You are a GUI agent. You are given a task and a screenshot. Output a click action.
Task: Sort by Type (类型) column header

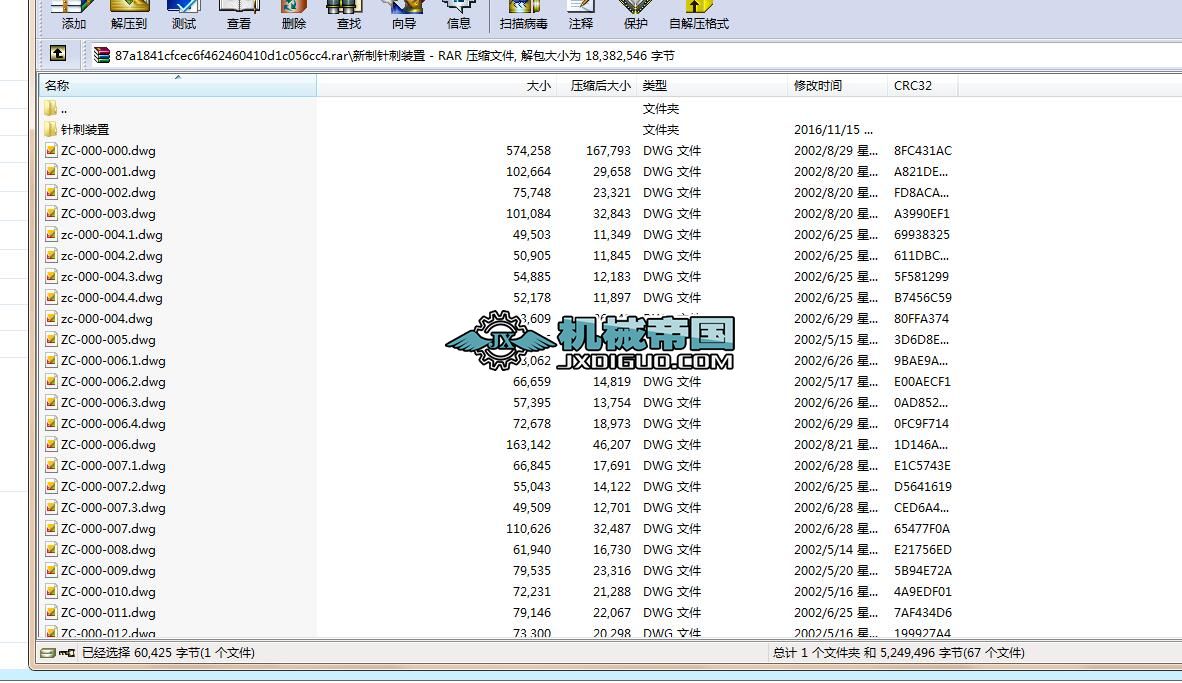click(712, 85)
